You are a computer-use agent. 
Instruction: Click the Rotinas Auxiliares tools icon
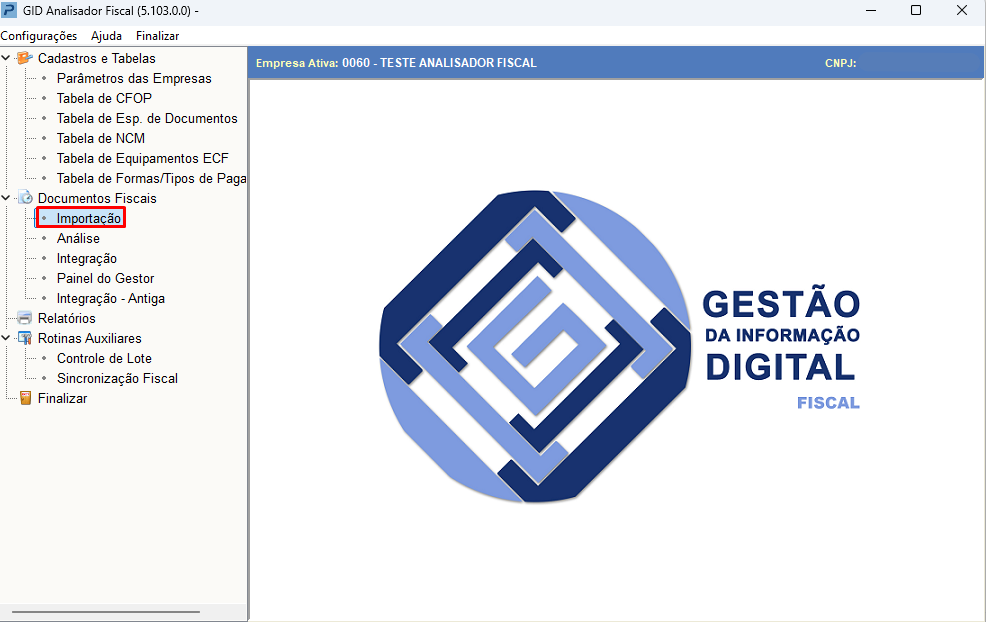pyautogui.click(x=25, y=338)
